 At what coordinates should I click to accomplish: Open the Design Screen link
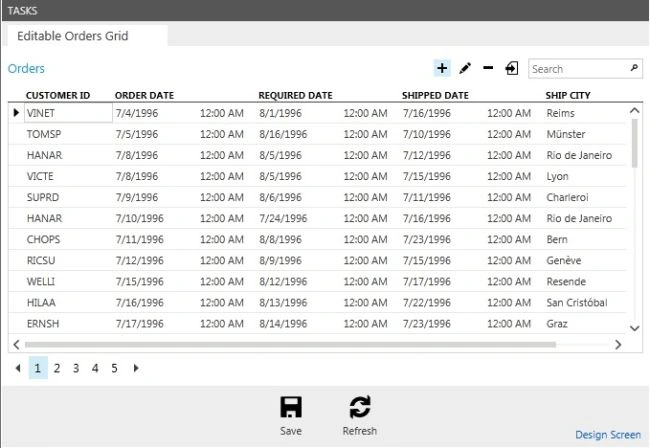tap(608, 434)
